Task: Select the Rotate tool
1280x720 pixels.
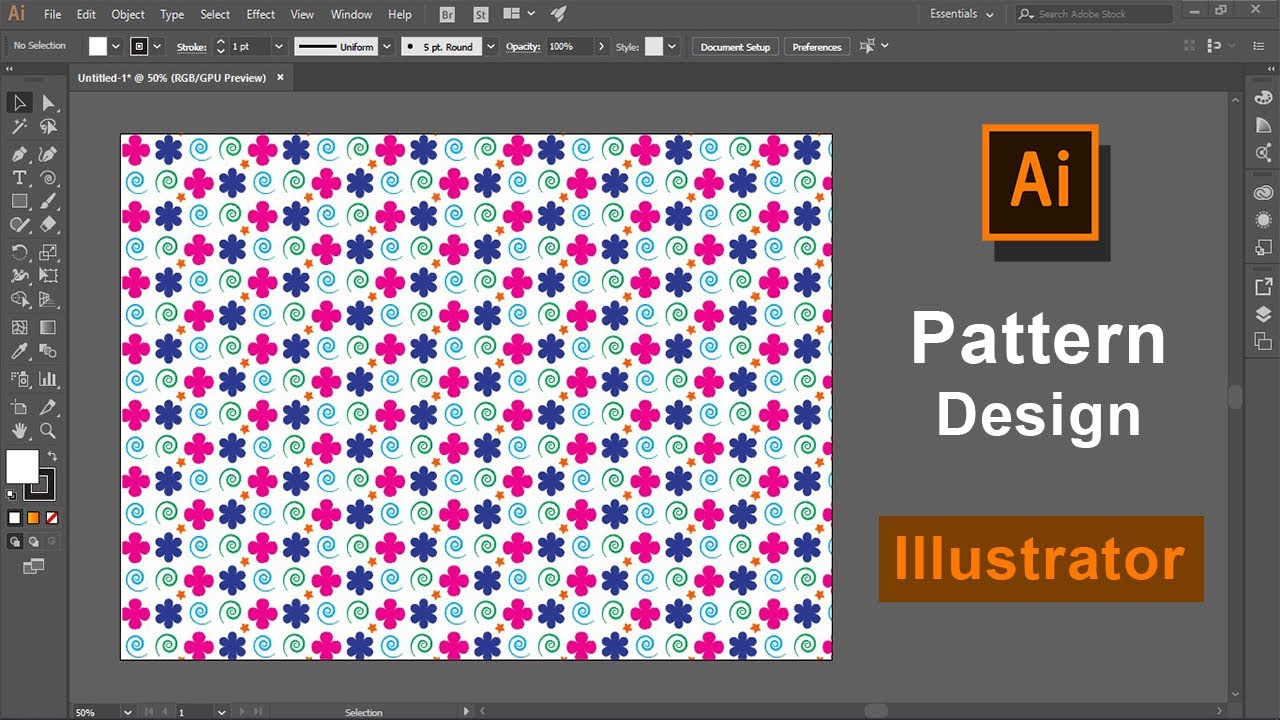Action: tap(19, 252)
